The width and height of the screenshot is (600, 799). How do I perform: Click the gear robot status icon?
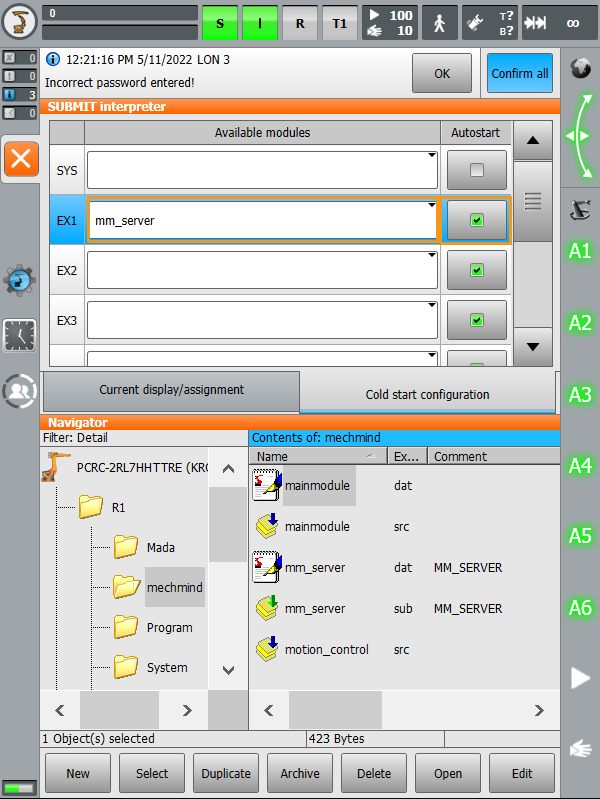[x=19, y=280]
